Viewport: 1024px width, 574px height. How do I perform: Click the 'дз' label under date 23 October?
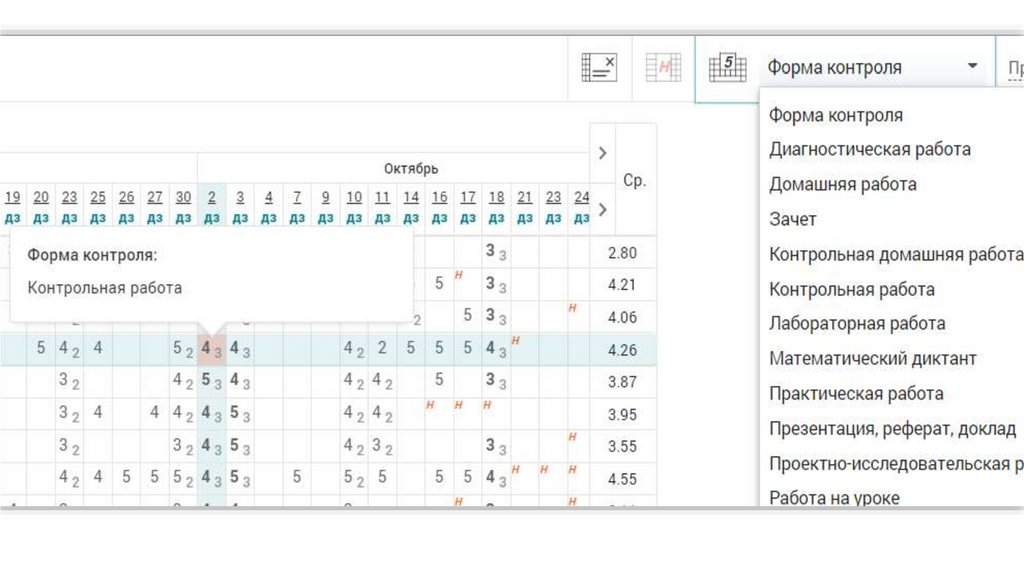[x=553, y=217]
